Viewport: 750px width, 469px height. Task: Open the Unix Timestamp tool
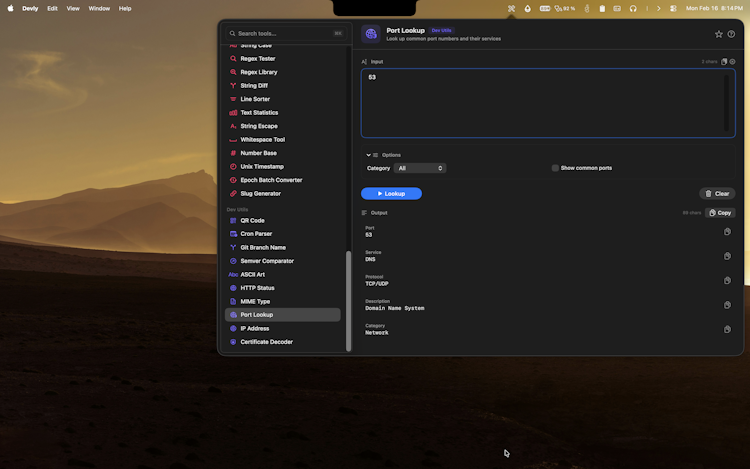[x=282, y=166]
